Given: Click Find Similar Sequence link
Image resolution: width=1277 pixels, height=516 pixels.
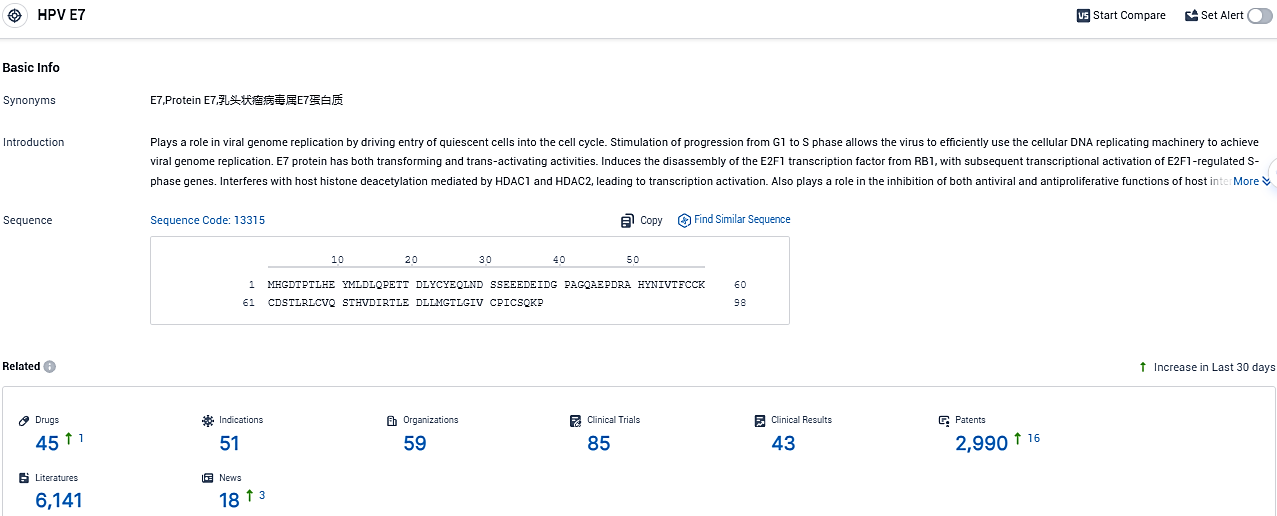Looking at the screenshot, I should tap(741, 220).
